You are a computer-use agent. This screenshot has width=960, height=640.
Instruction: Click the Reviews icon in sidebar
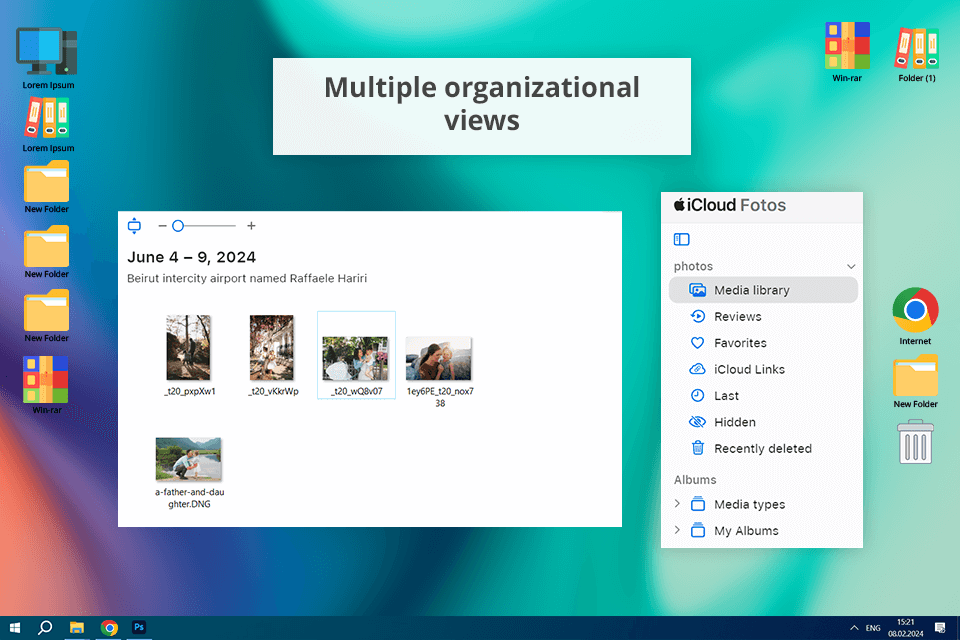pos(697,317)
